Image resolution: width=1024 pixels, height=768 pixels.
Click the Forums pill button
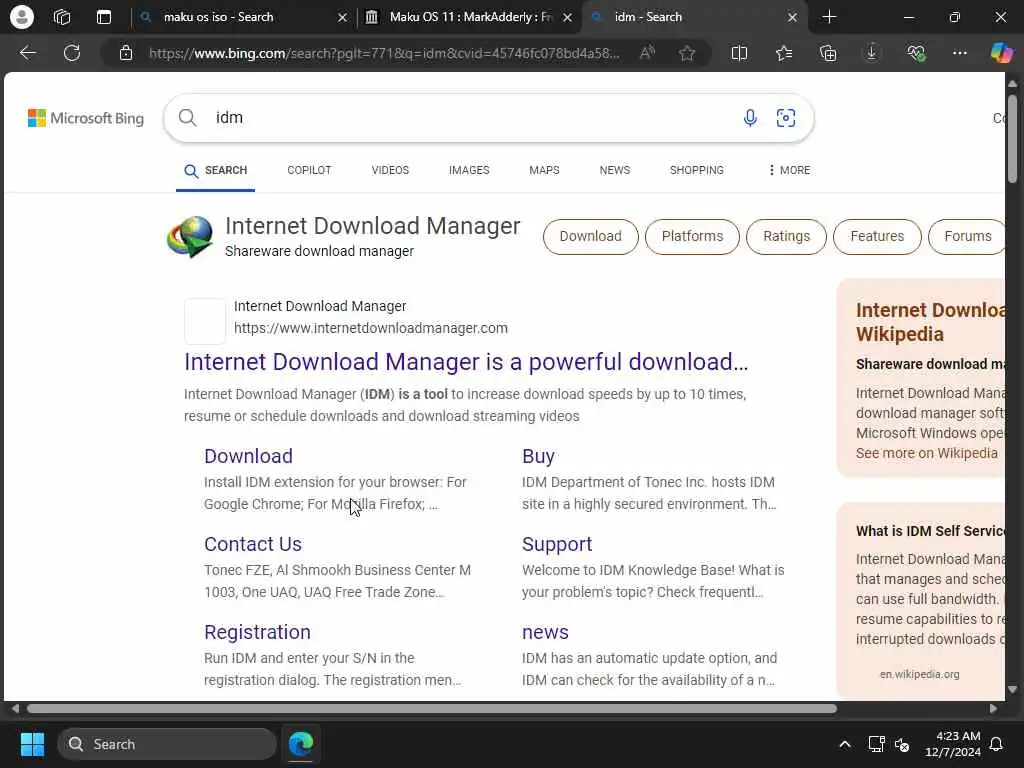click(967, 236)
